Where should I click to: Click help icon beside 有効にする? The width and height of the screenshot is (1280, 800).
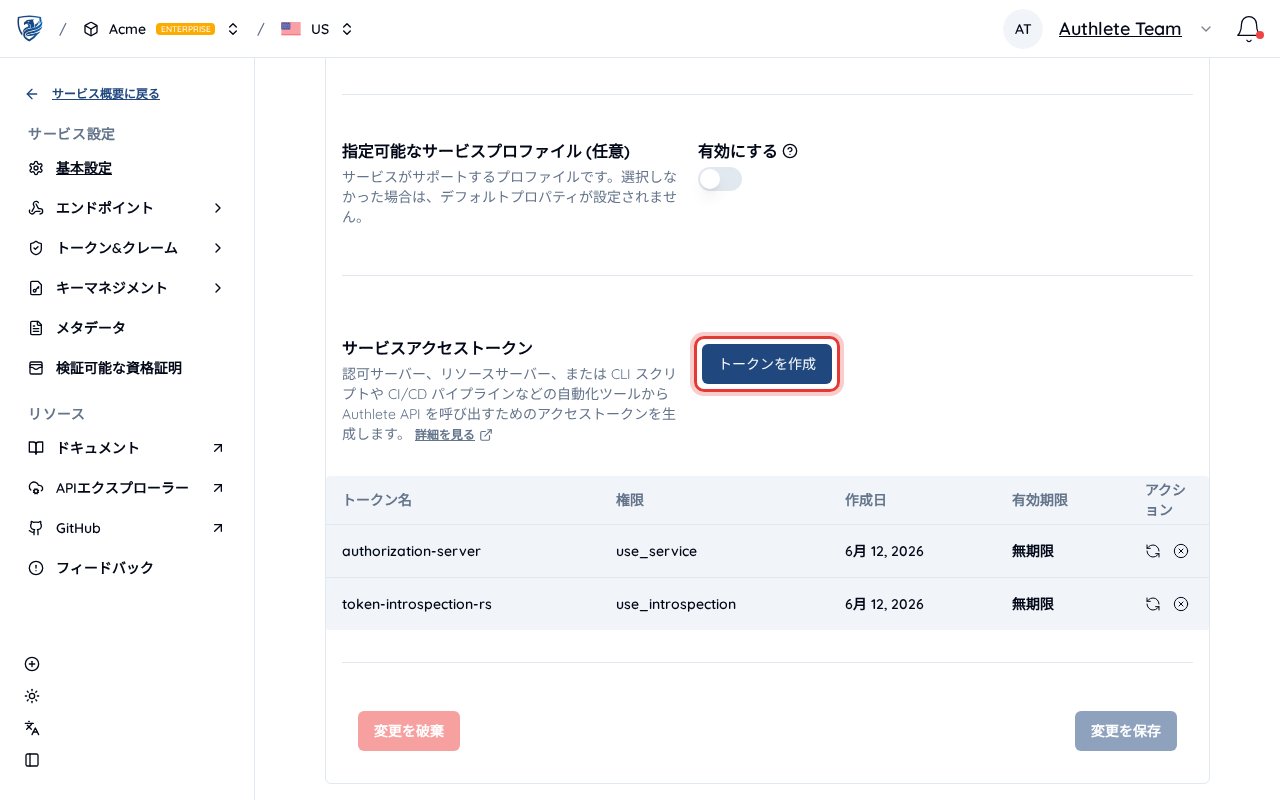[790, 151]
